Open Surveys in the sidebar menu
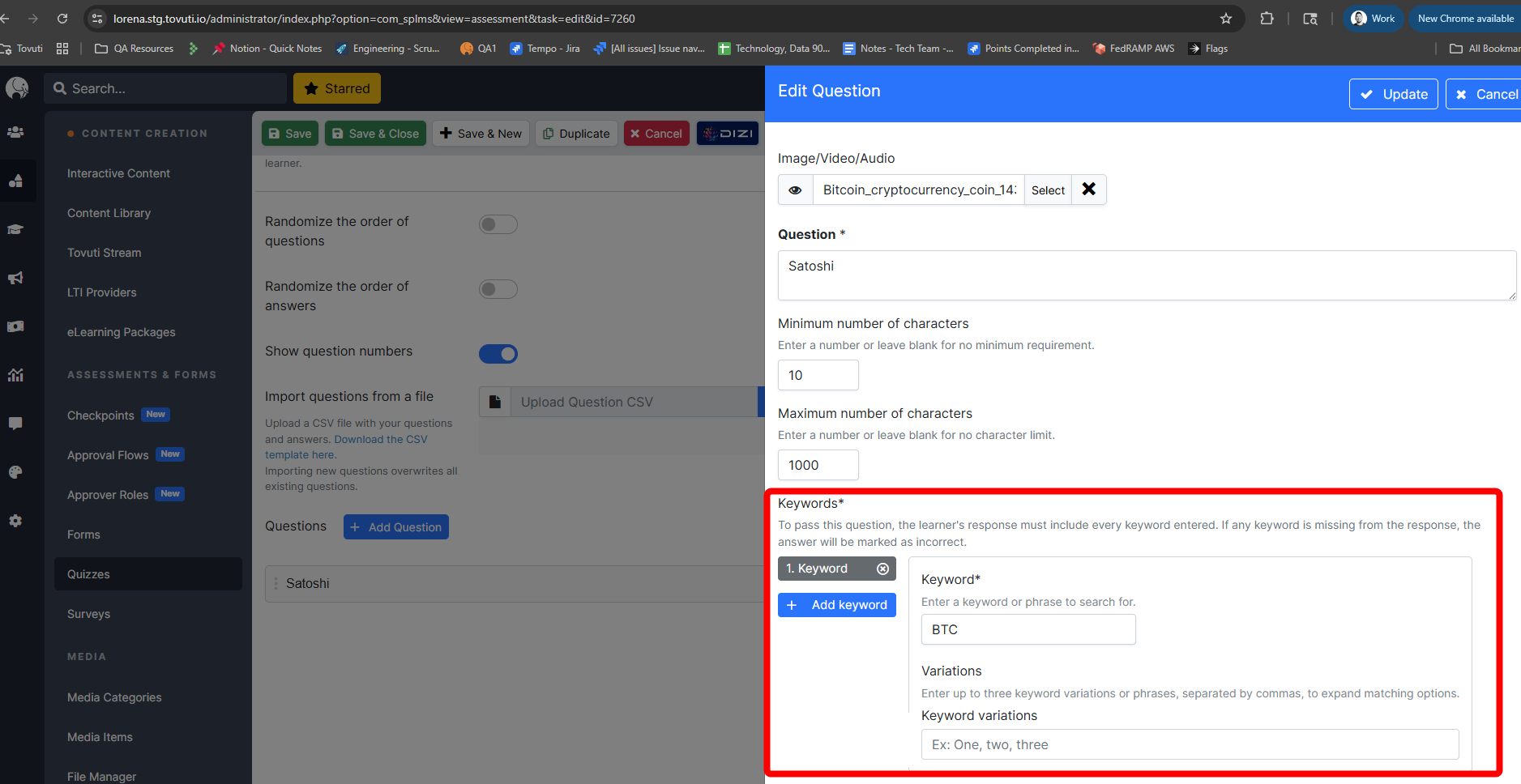 pos(88,614)
